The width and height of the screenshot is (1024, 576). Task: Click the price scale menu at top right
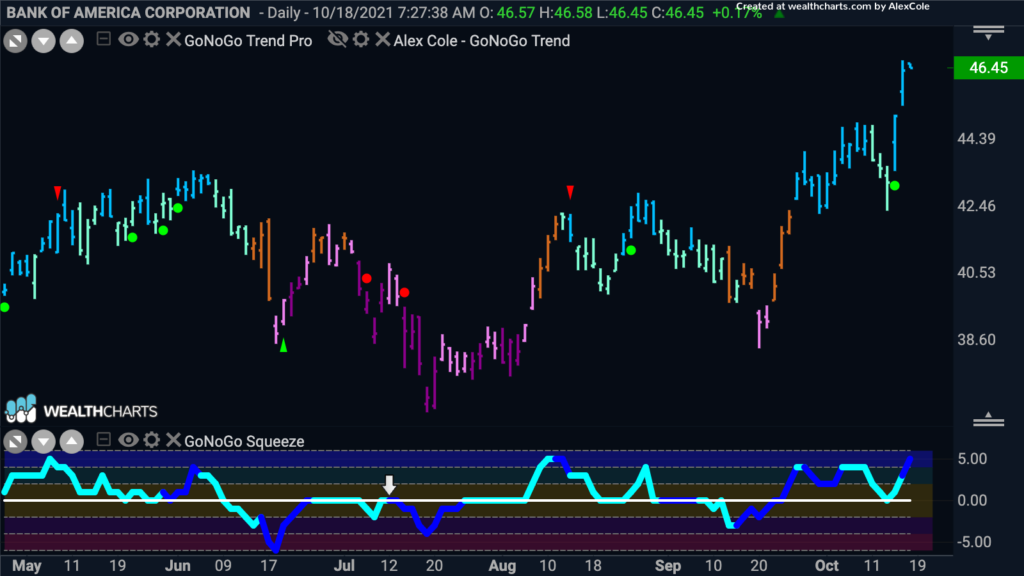(988, 33)
